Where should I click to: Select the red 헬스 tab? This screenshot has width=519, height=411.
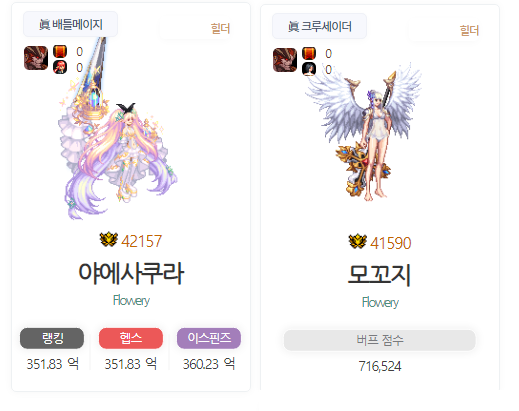click(131, 338)
